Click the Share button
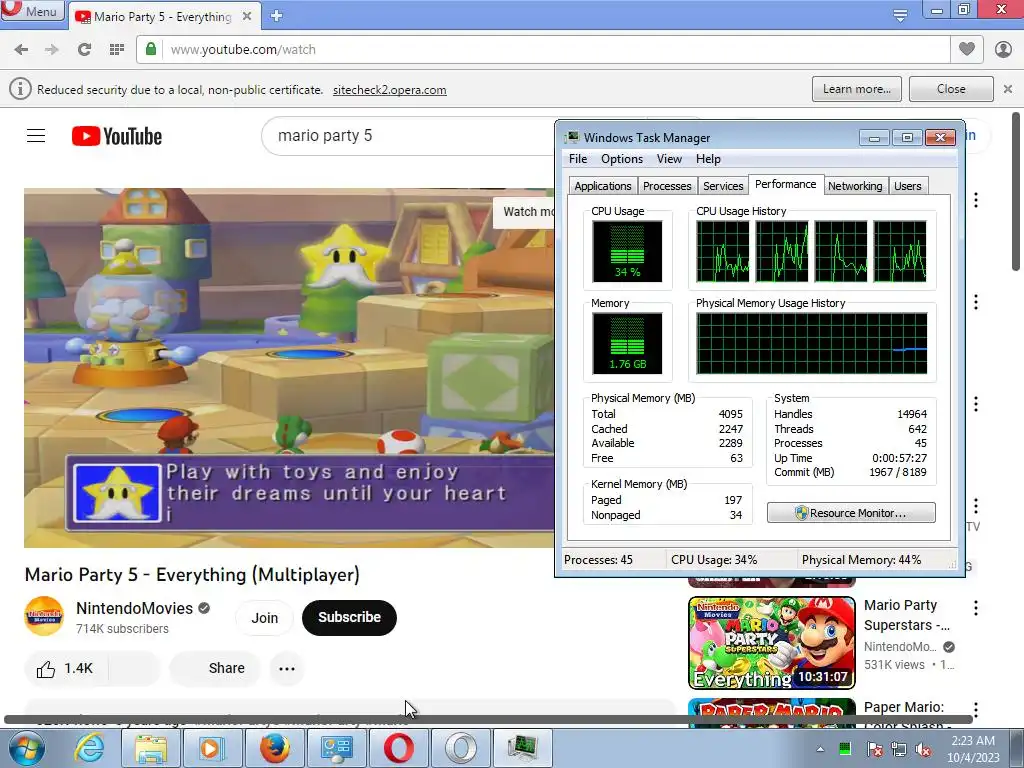 (x=216, y=669)
